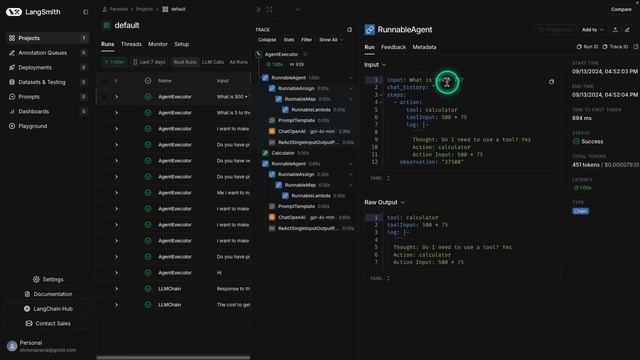Open the Threads tab

click(x=131, y=44)
